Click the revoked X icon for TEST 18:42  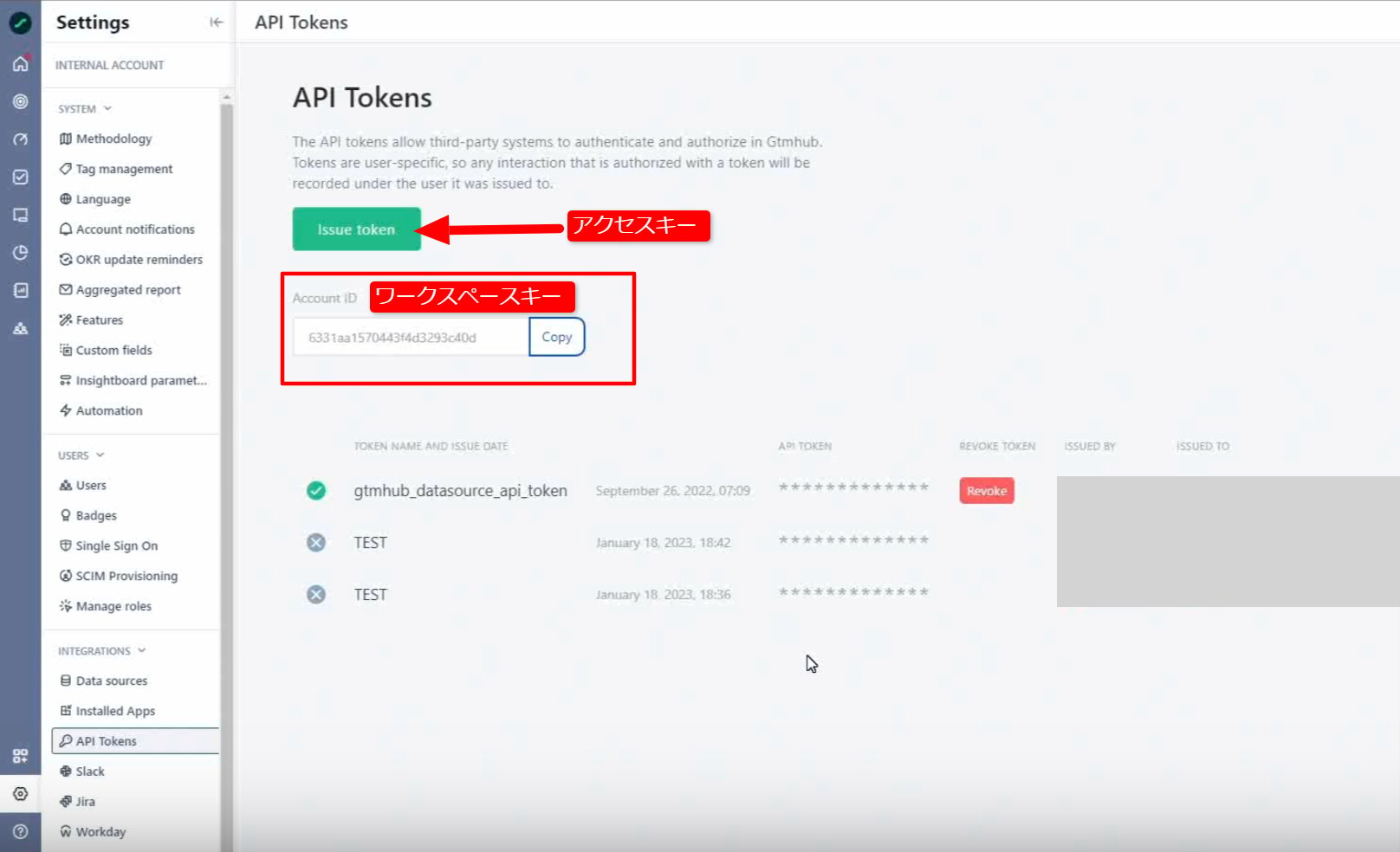(x=316, y=542)
